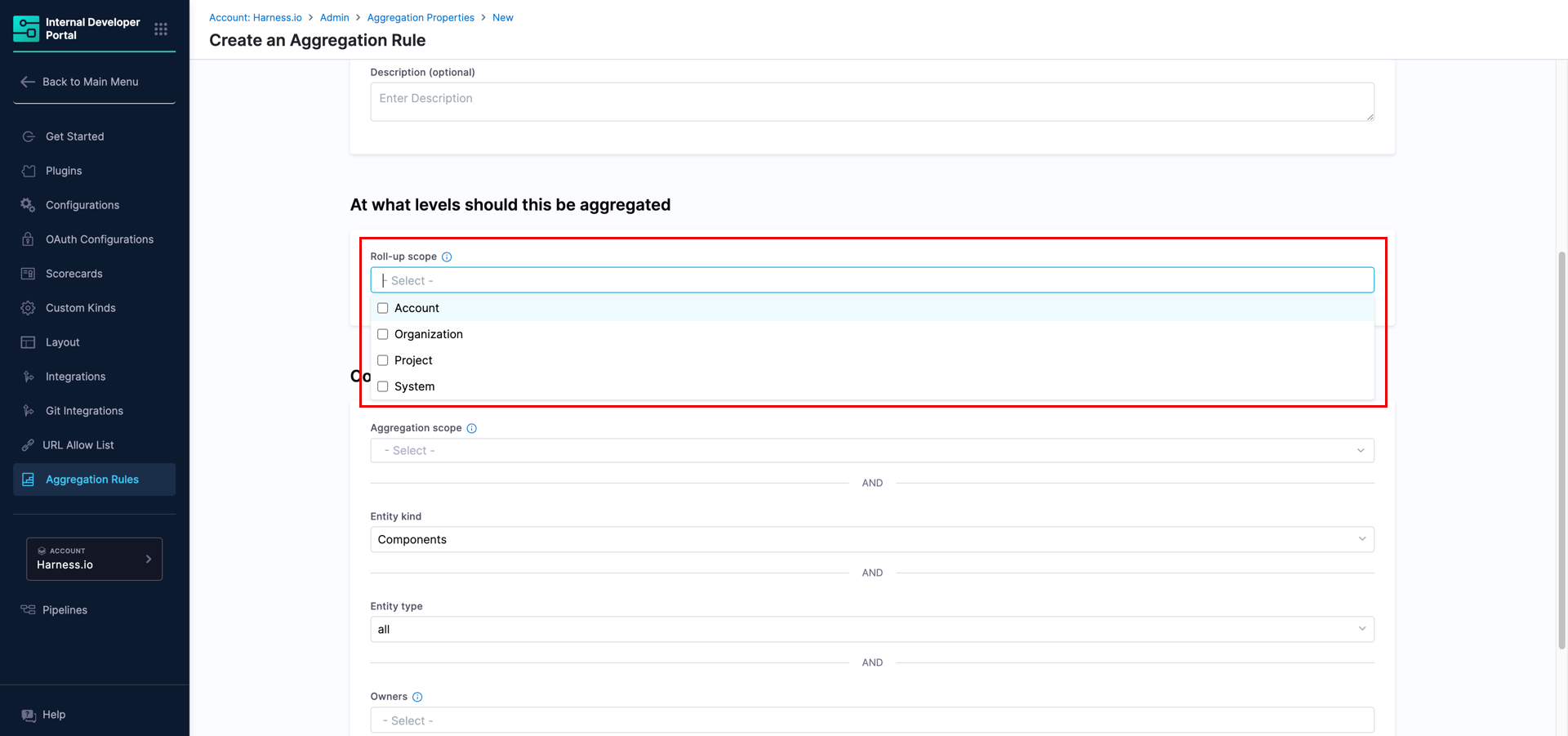This screenshot has width=1568, height=736.
Task: Expand the Entity kind Components dropdown
Action: tap(871, 539)
